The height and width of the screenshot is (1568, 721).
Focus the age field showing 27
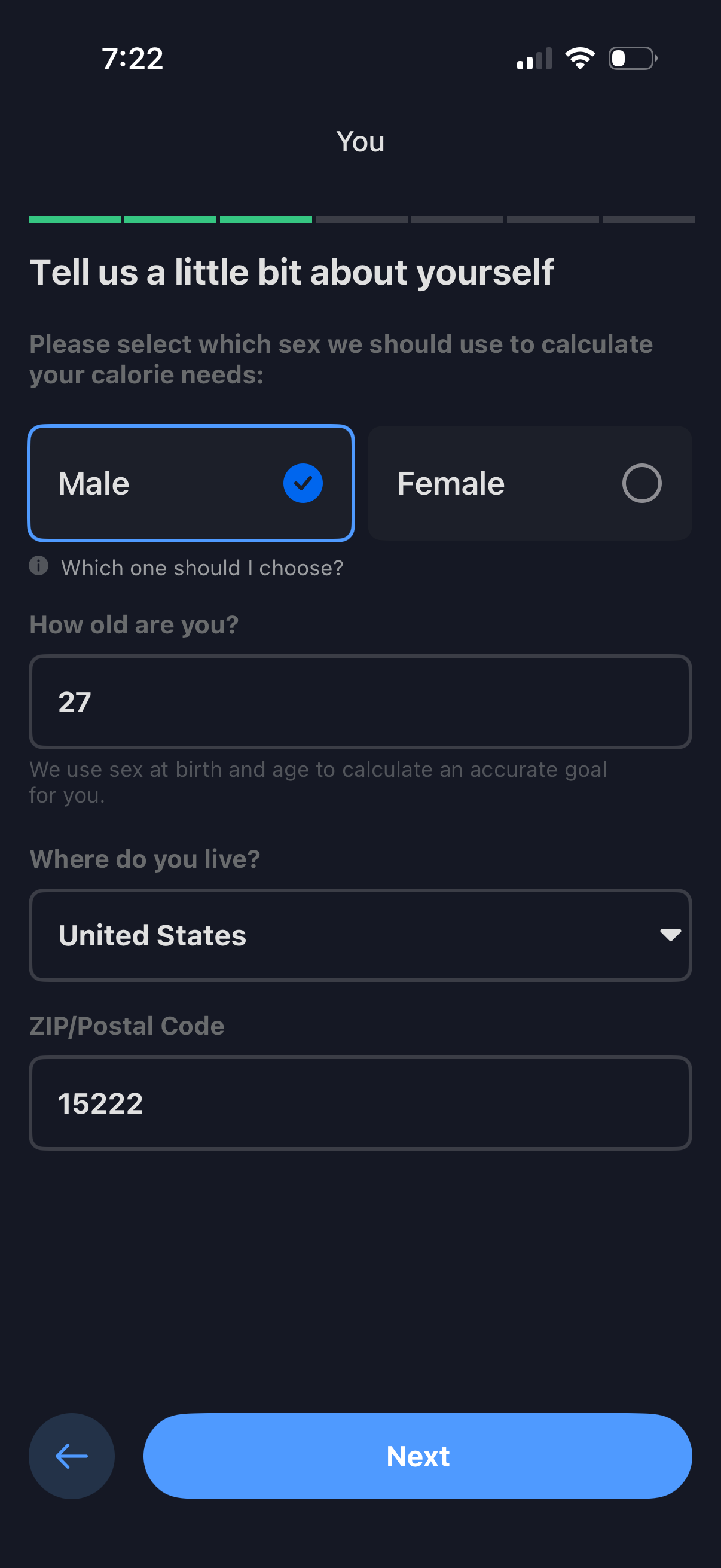(360, 702)
